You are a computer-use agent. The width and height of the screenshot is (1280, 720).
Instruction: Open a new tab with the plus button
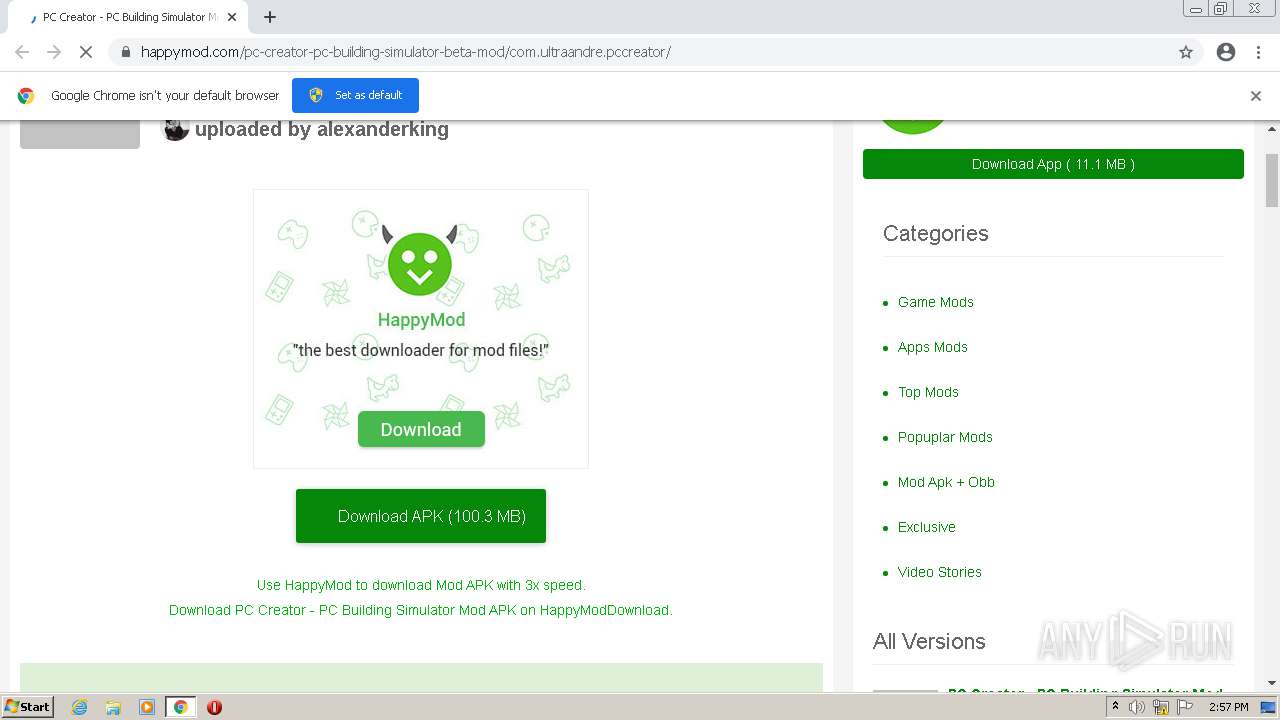(x=270, y=17)
